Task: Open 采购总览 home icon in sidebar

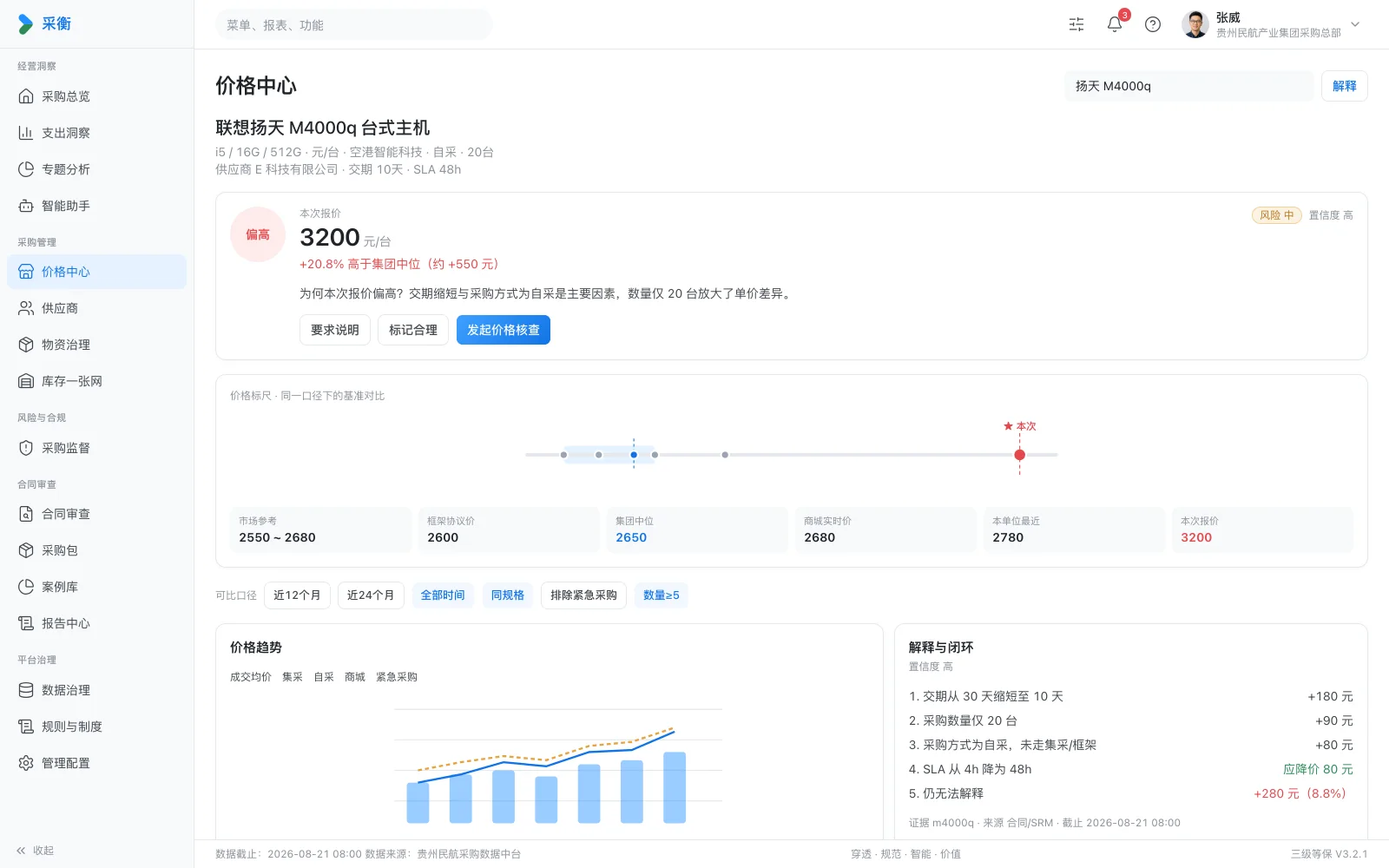Action: coord(26,96)
